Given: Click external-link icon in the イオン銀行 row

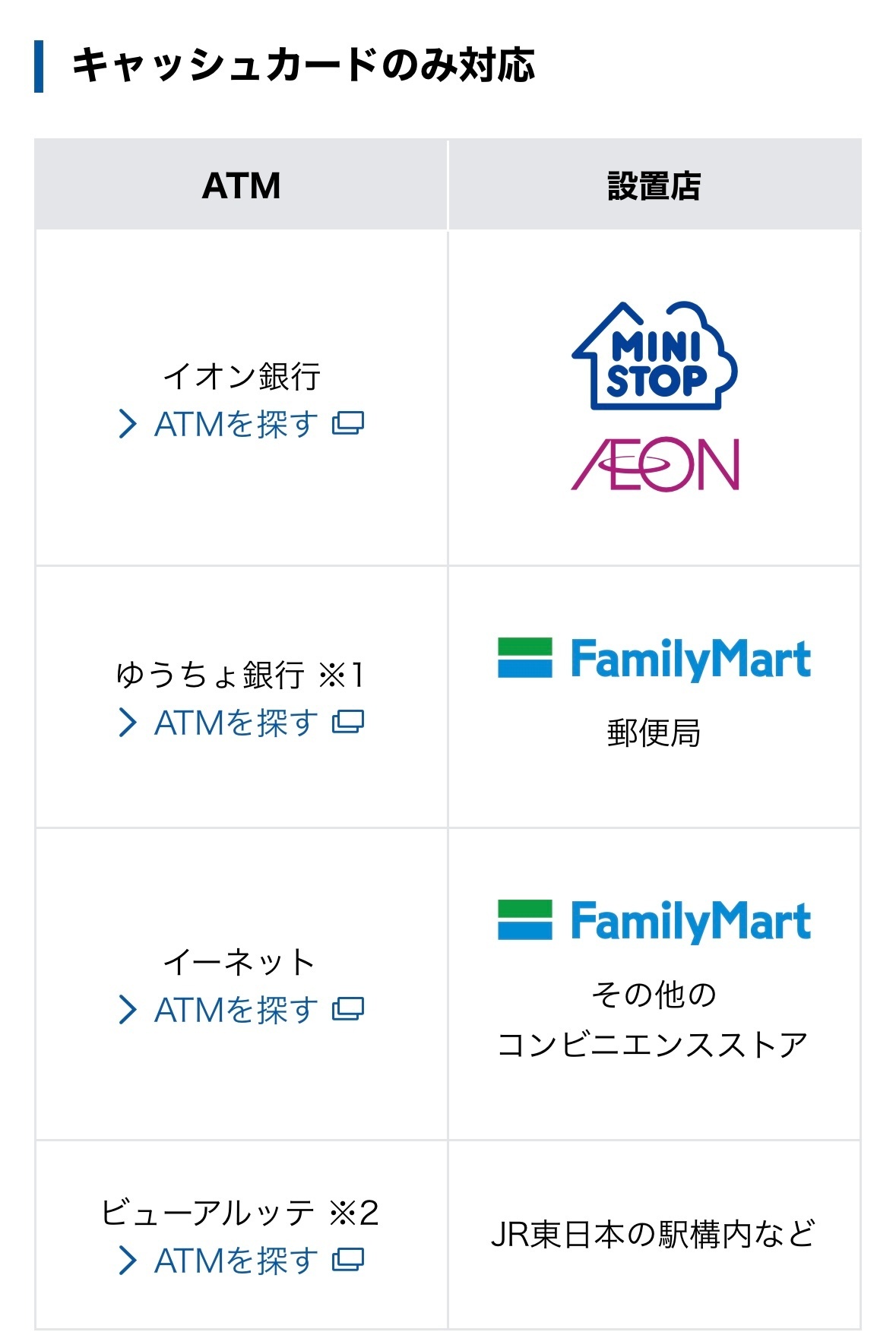Looking at the screenshot, I should click(348, 423).
